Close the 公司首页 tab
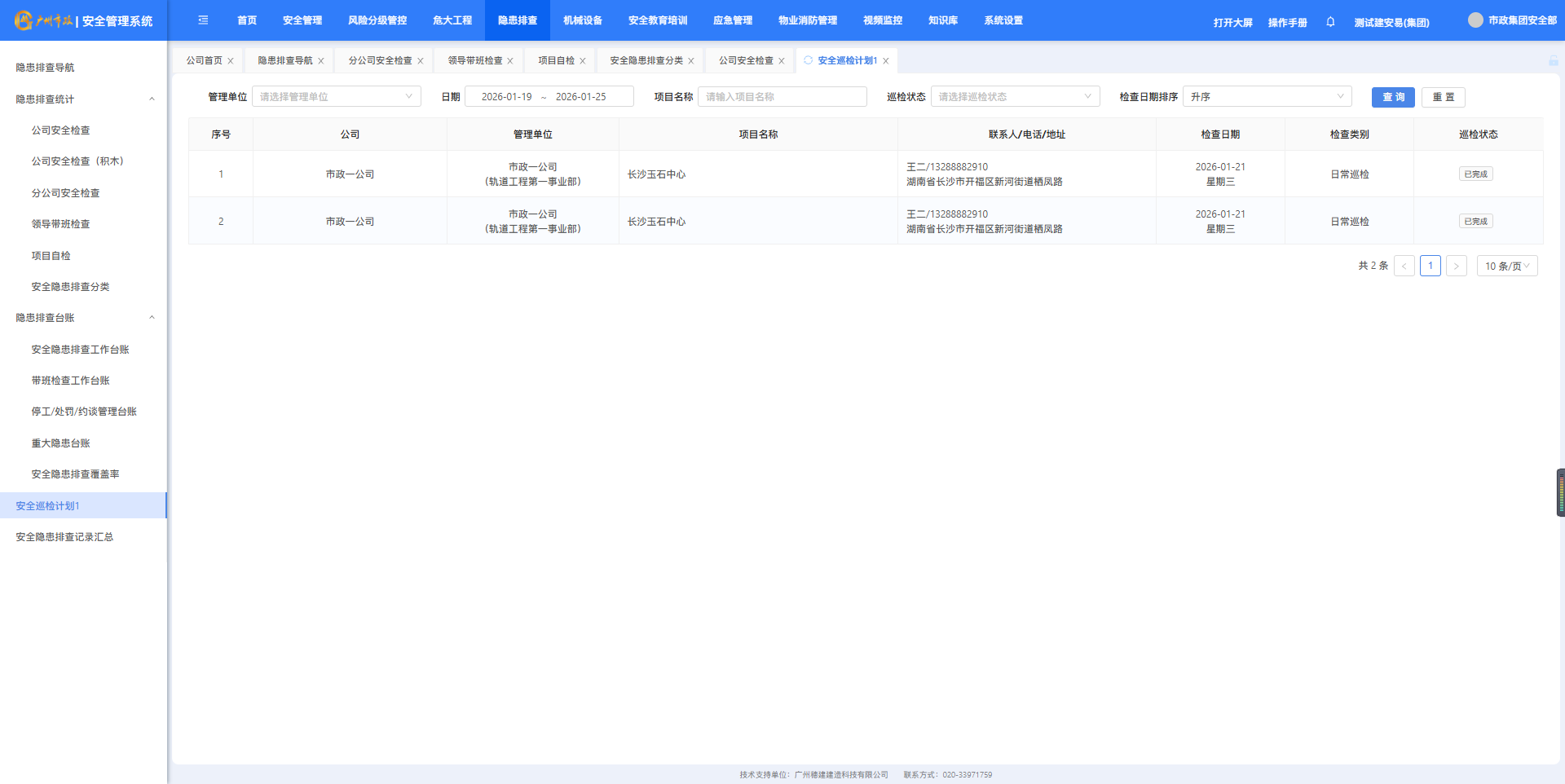Screen dimensions: 1565x784 pyautogui.click(x=231, y=61)
